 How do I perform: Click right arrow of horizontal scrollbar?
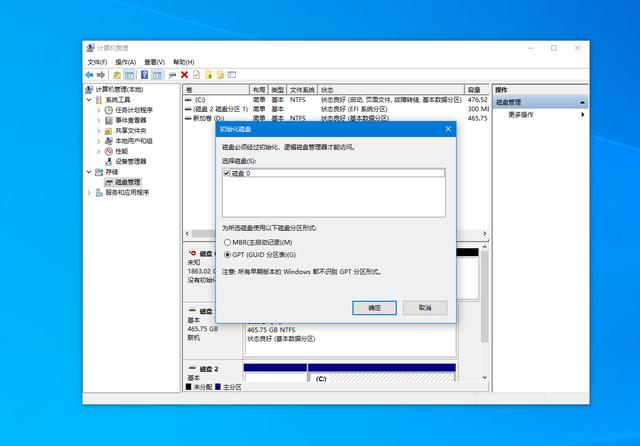pos(484,233)
